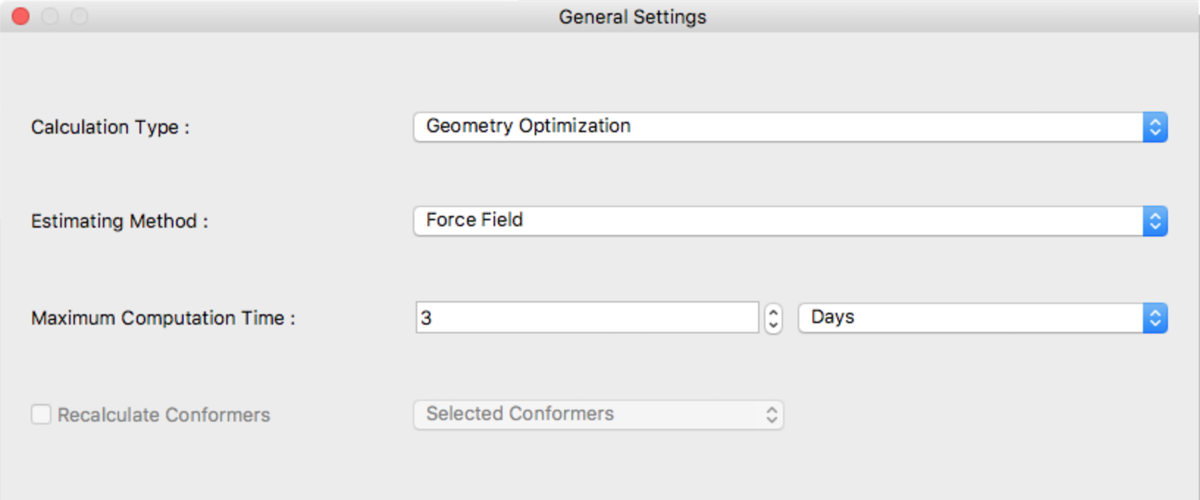Increase computation time with stepper up arrow
The image size is (1200, 500).
coord(773,311)
